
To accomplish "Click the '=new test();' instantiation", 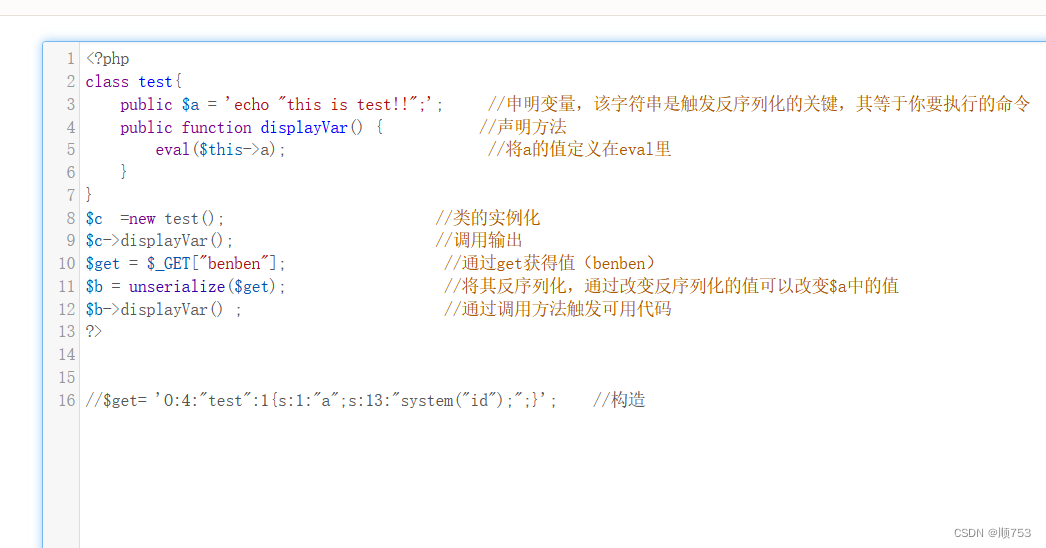I will pyautogui.click(x=172, y=218).
